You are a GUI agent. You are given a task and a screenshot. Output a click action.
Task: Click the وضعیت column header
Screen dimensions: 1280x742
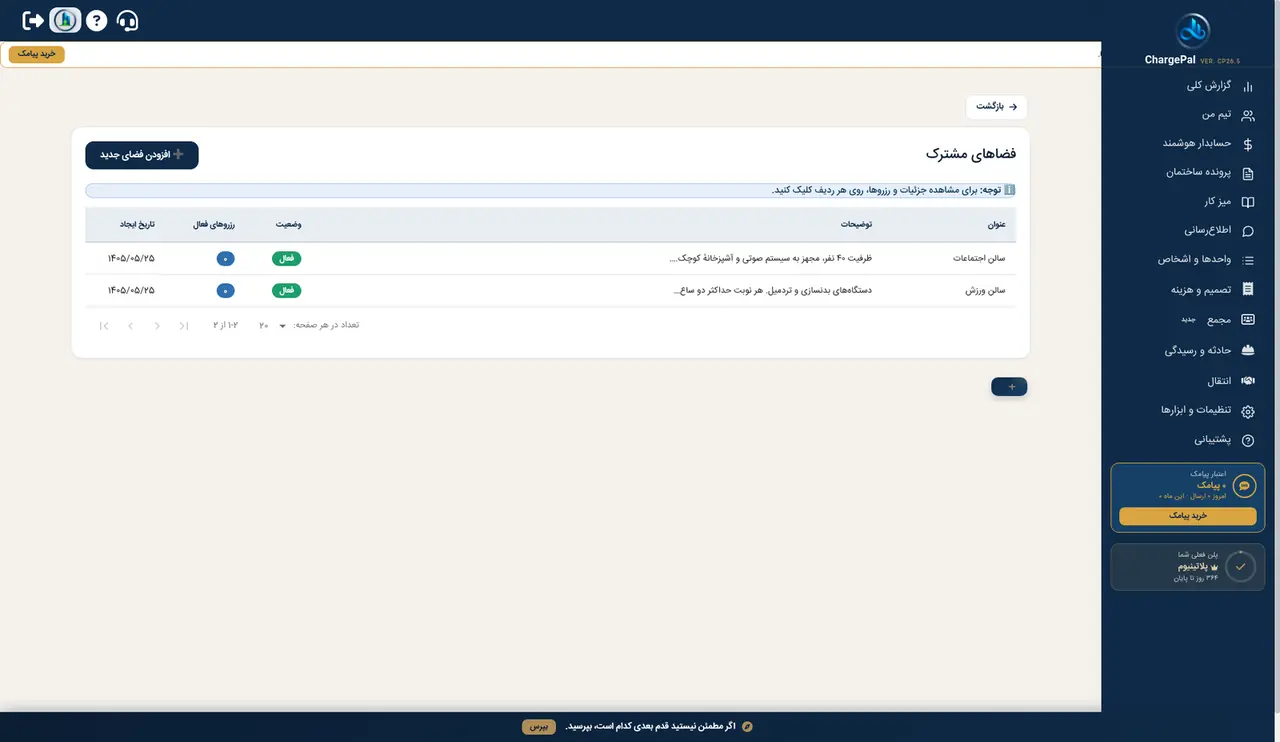(x=288, y=225)
